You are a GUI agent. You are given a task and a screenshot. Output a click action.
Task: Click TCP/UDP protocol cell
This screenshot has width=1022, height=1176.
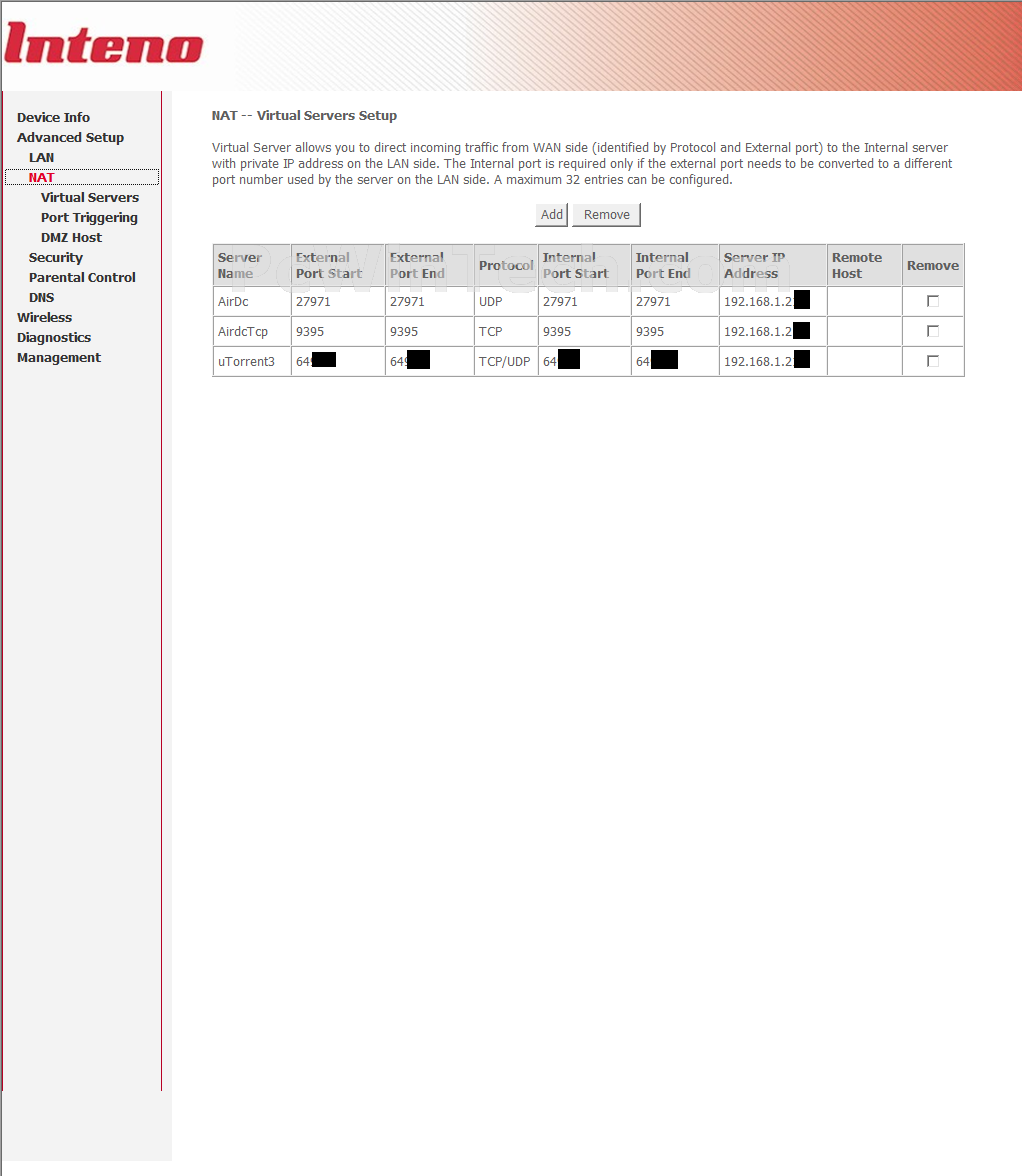[x=506, y=362]
